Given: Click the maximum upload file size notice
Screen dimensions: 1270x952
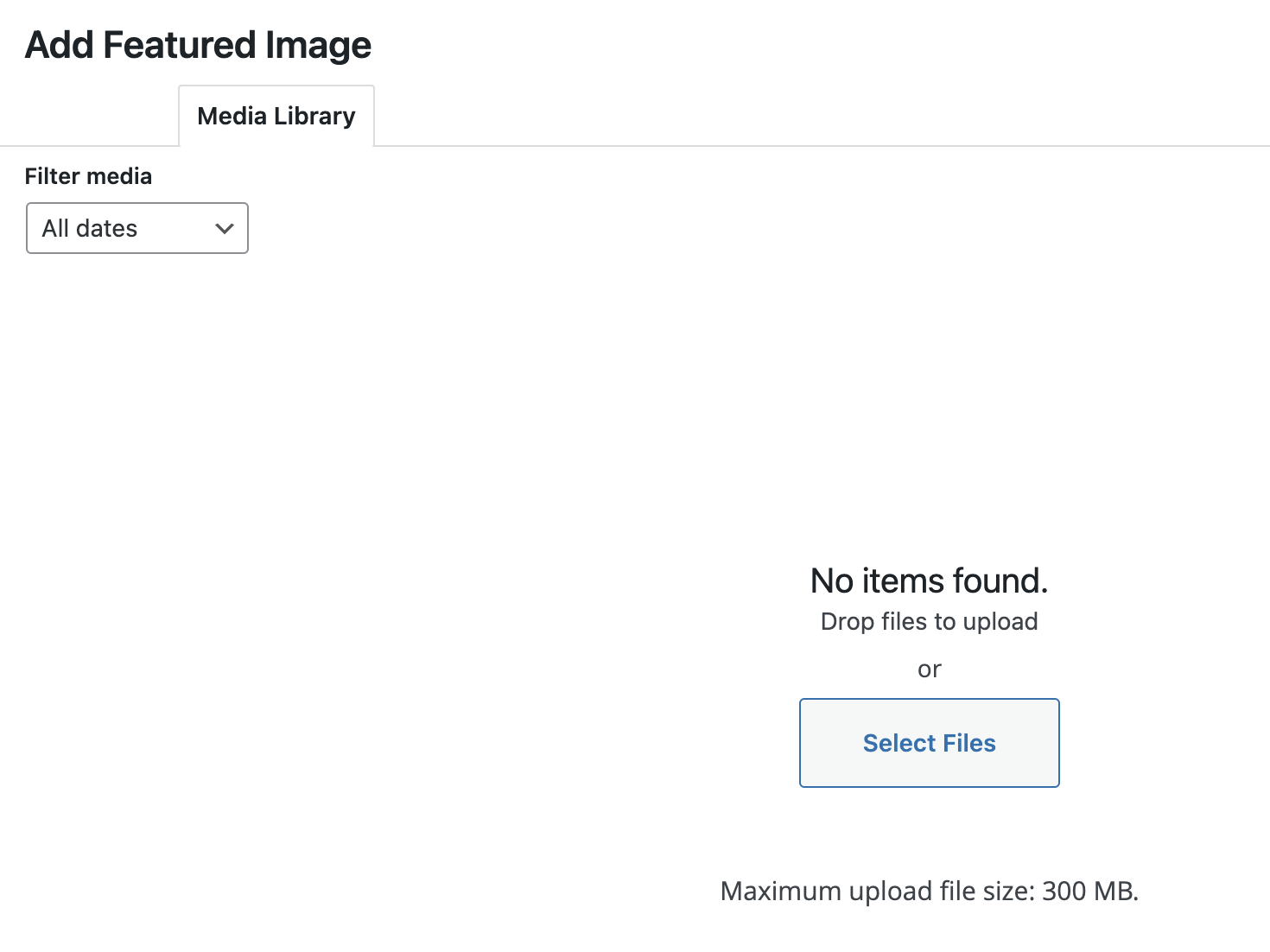Looking at the screenshot, I should point(929,890).
